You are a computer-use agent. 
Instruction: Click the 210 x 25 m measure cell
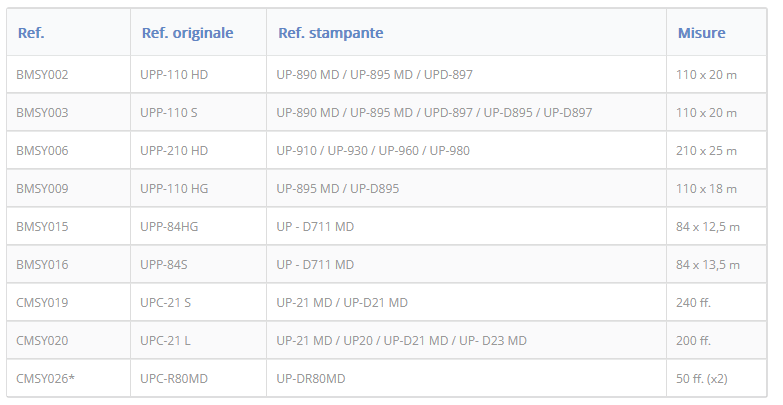(717, 150)
